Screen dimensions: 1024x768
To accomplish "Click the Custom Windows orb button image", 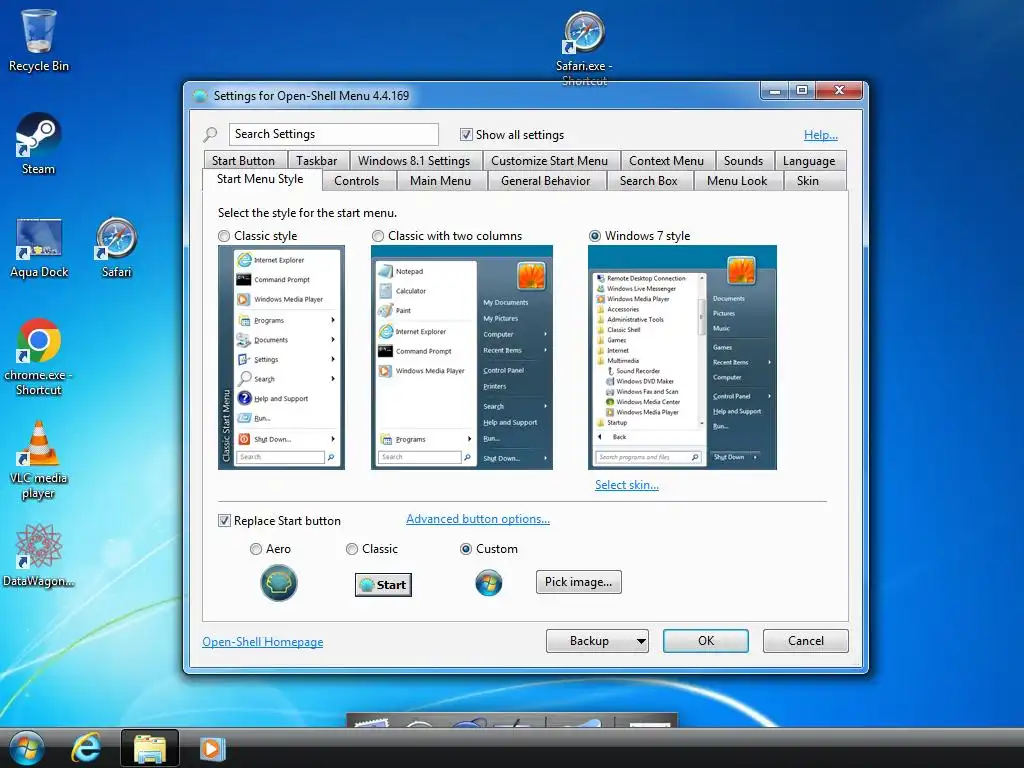I will (x=488, y=583).
